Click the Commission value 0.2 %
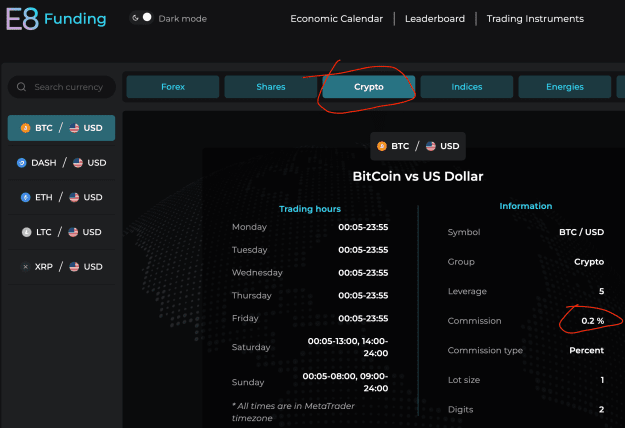 592,321
